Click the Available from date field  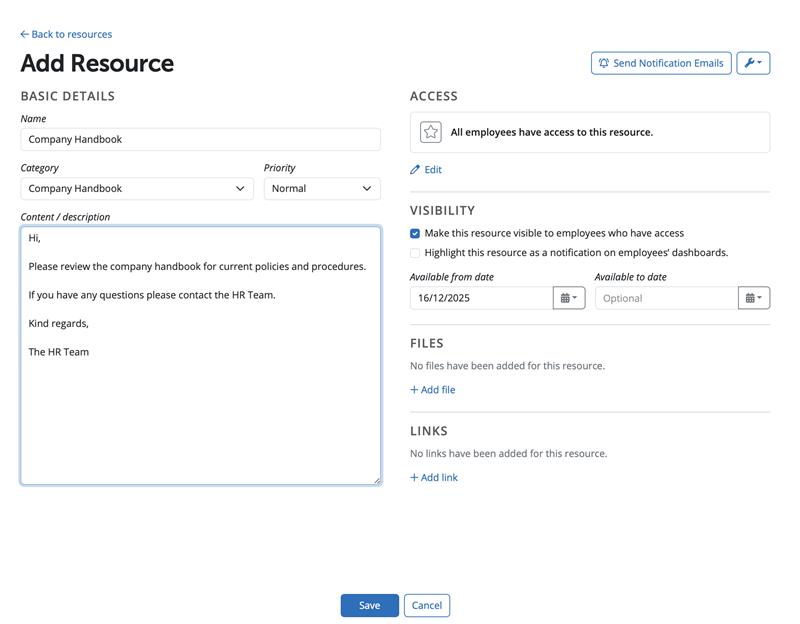click(481, 298)
